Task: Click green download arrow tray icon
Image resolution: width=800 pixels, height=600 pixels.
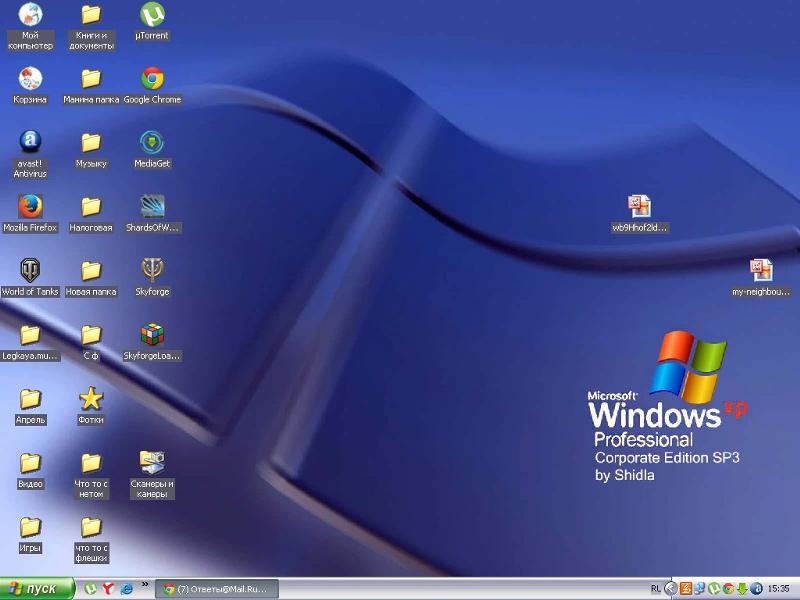Action: click(x=742, y=589)
